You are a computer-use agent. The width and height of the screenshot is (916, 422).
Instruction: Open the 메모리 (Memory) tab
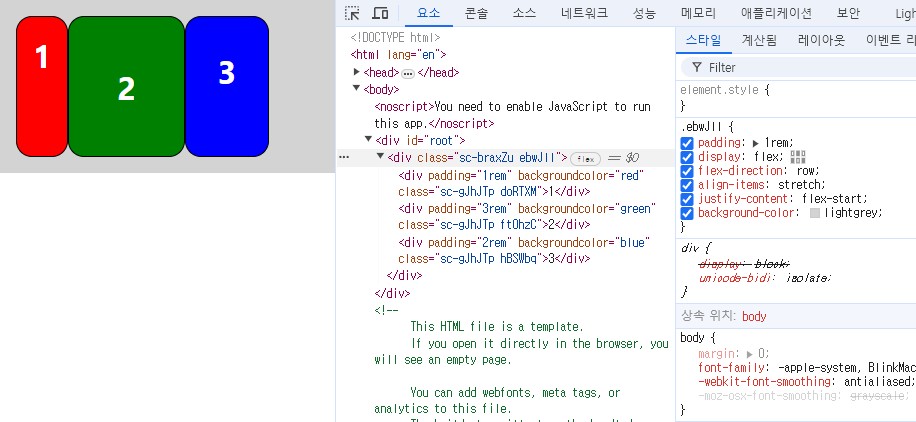(698, 13)
